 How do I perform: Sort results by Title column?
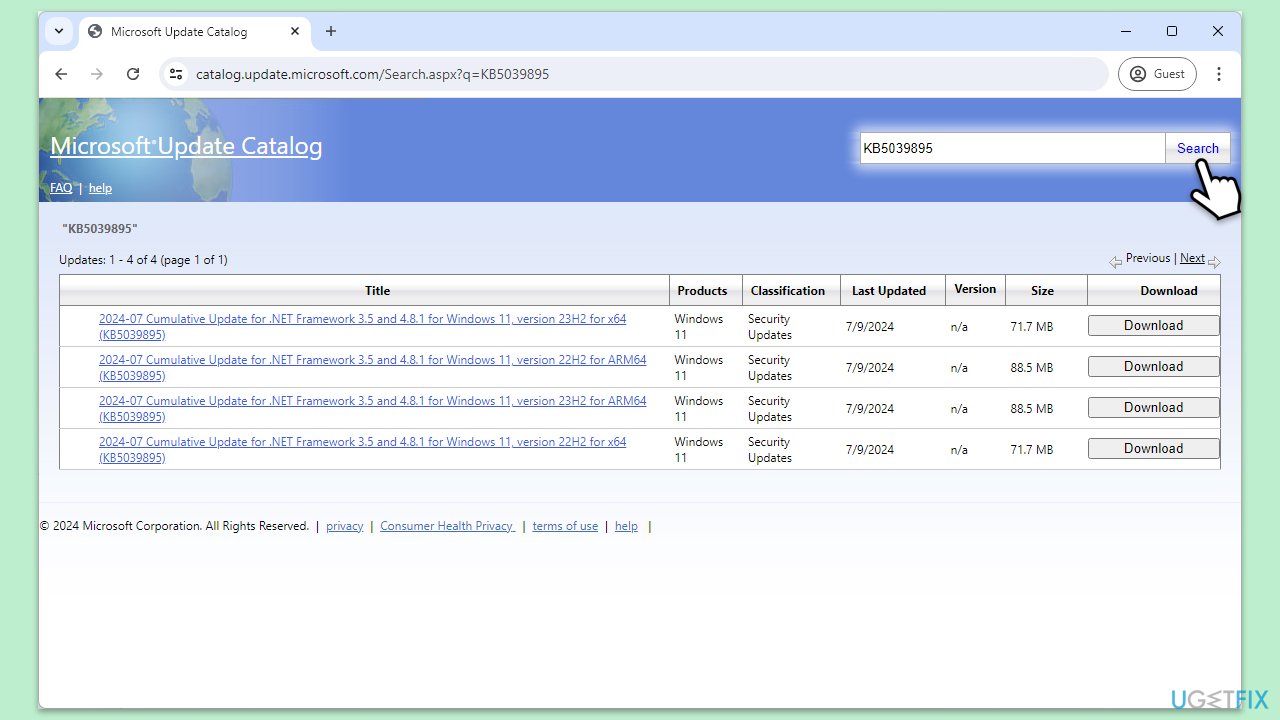(x=377, y=291)
